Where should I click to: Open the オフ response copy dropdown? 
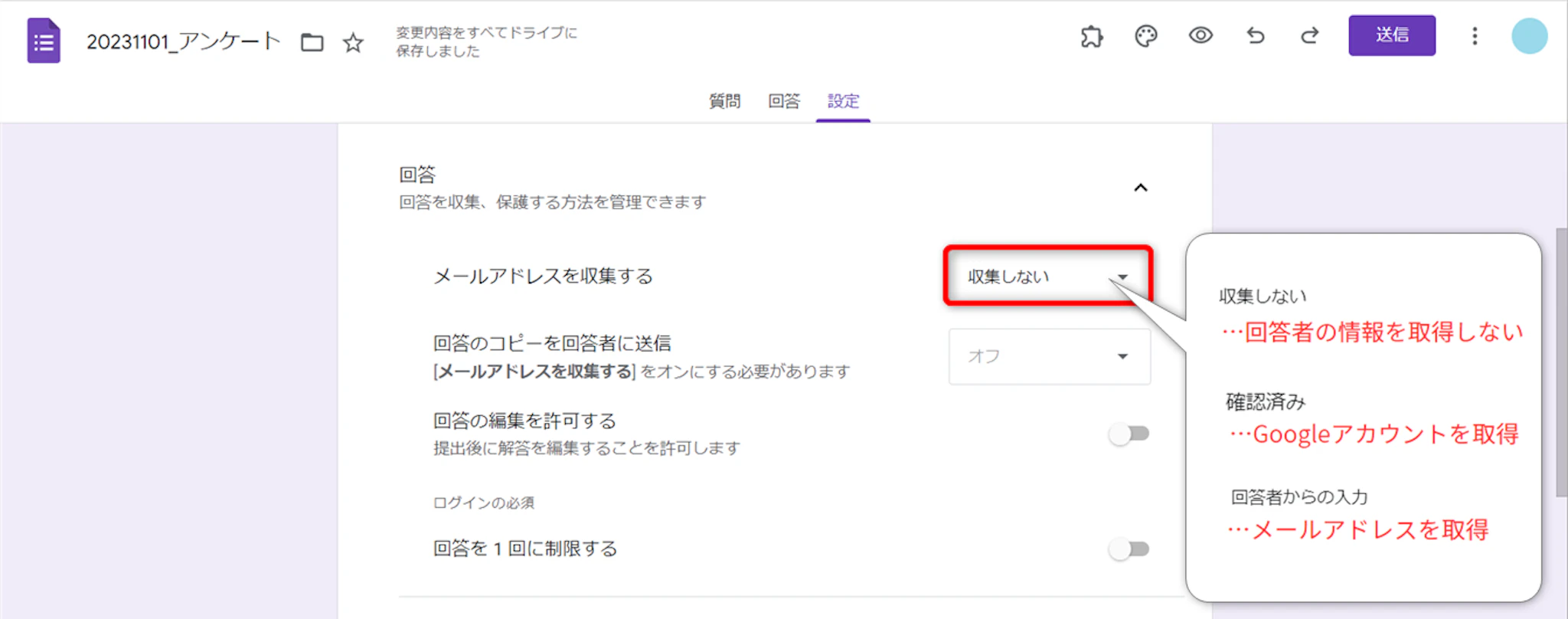pos(1049,356)
